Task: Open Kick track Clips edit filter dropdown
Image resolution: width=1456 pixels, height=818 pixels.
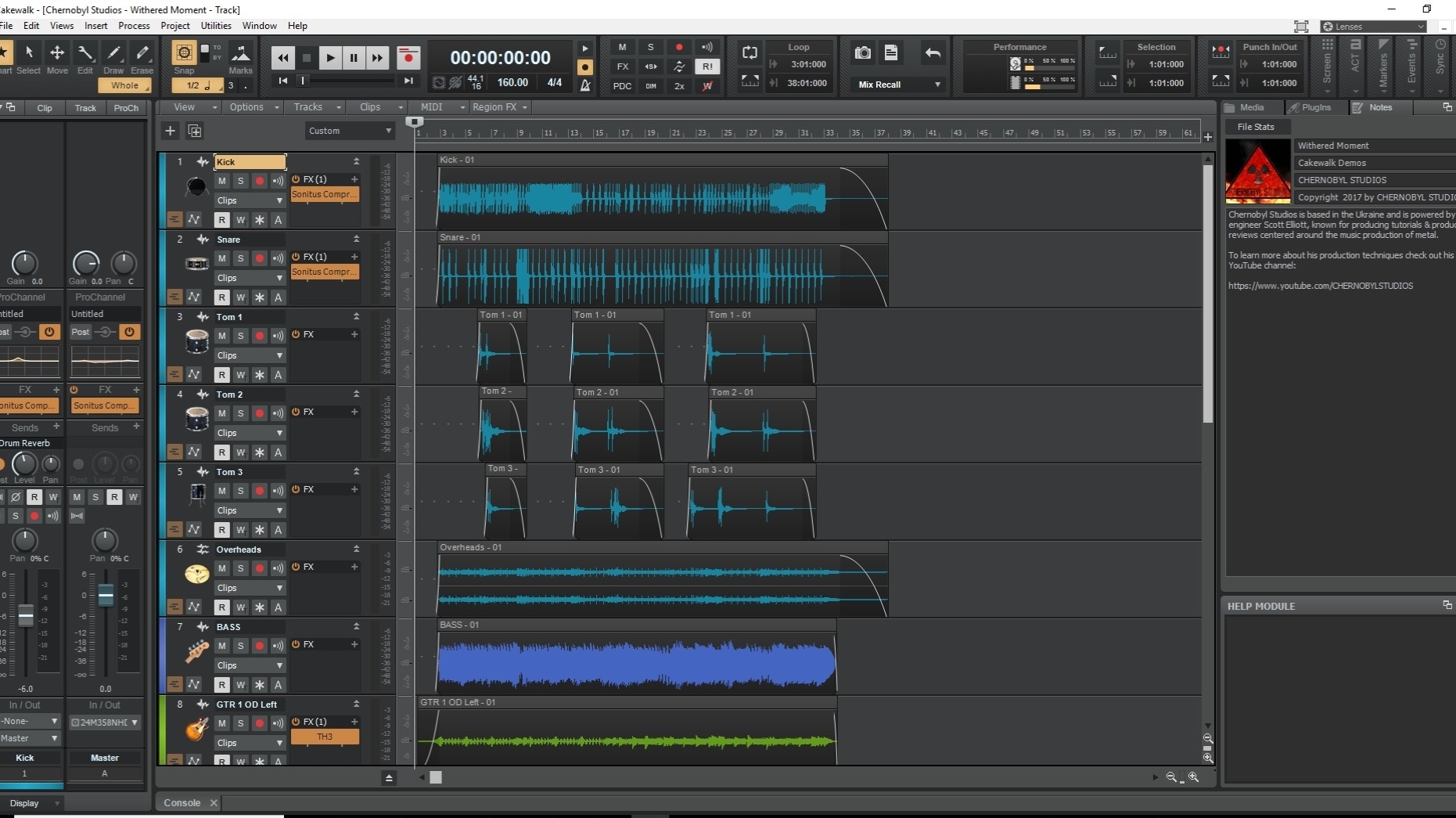Action: tap(249, 200)
